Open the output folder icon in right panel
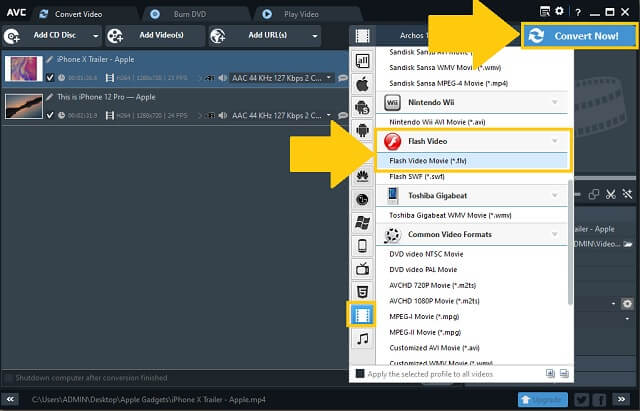 pyautogui.click(x=628, y=244)
